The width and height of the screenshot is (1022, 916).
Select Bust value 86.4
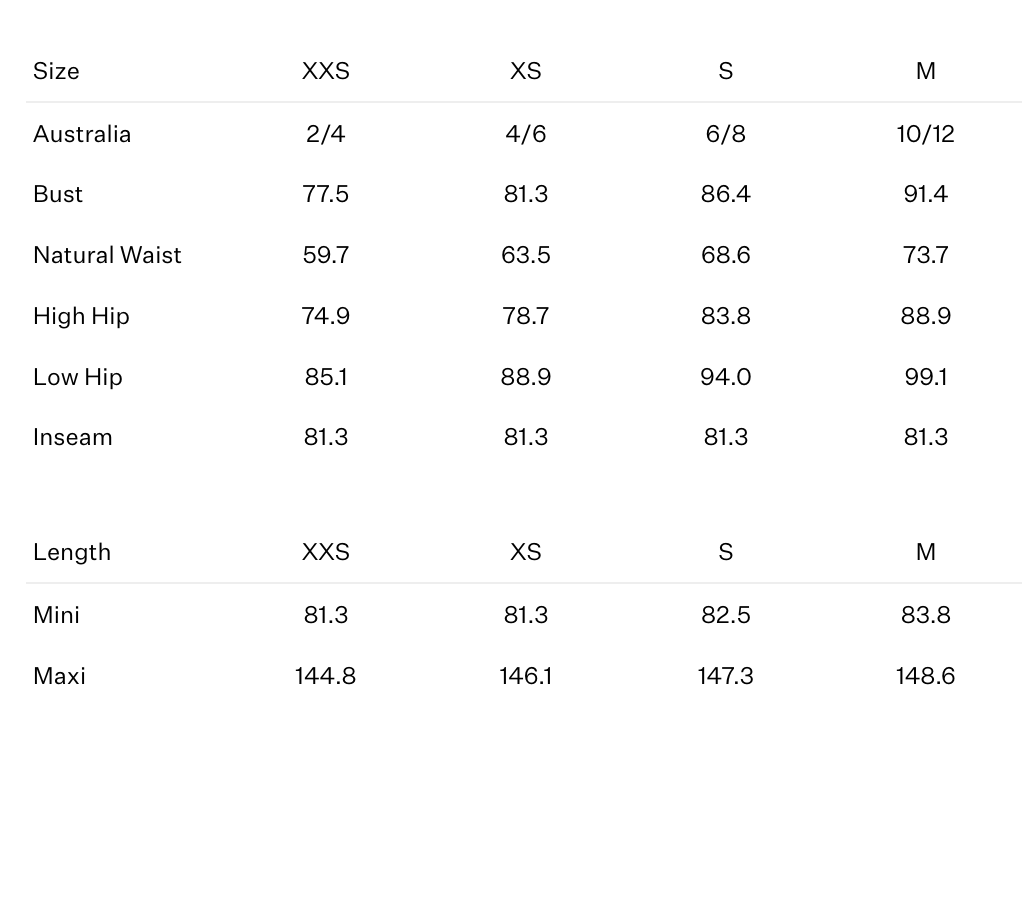(x=726, y=194)
